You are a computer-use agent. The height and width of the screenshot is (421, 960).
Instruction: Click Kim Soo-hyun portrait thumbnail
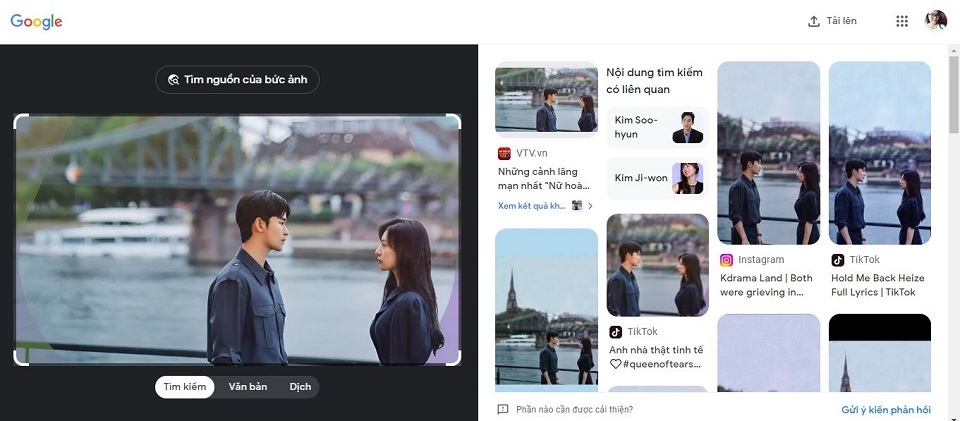coord(688,127)
